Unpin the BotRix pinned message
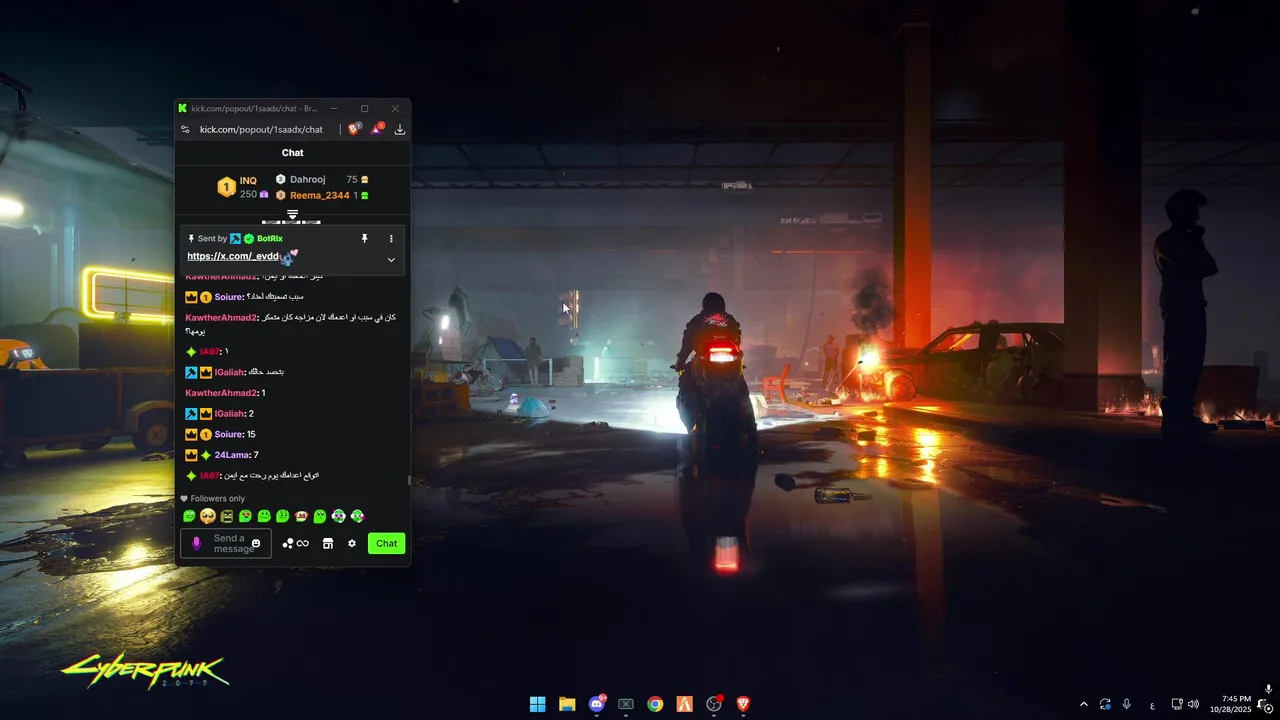Viewport: 1280px width, 720px height. (x=364, y=238)
